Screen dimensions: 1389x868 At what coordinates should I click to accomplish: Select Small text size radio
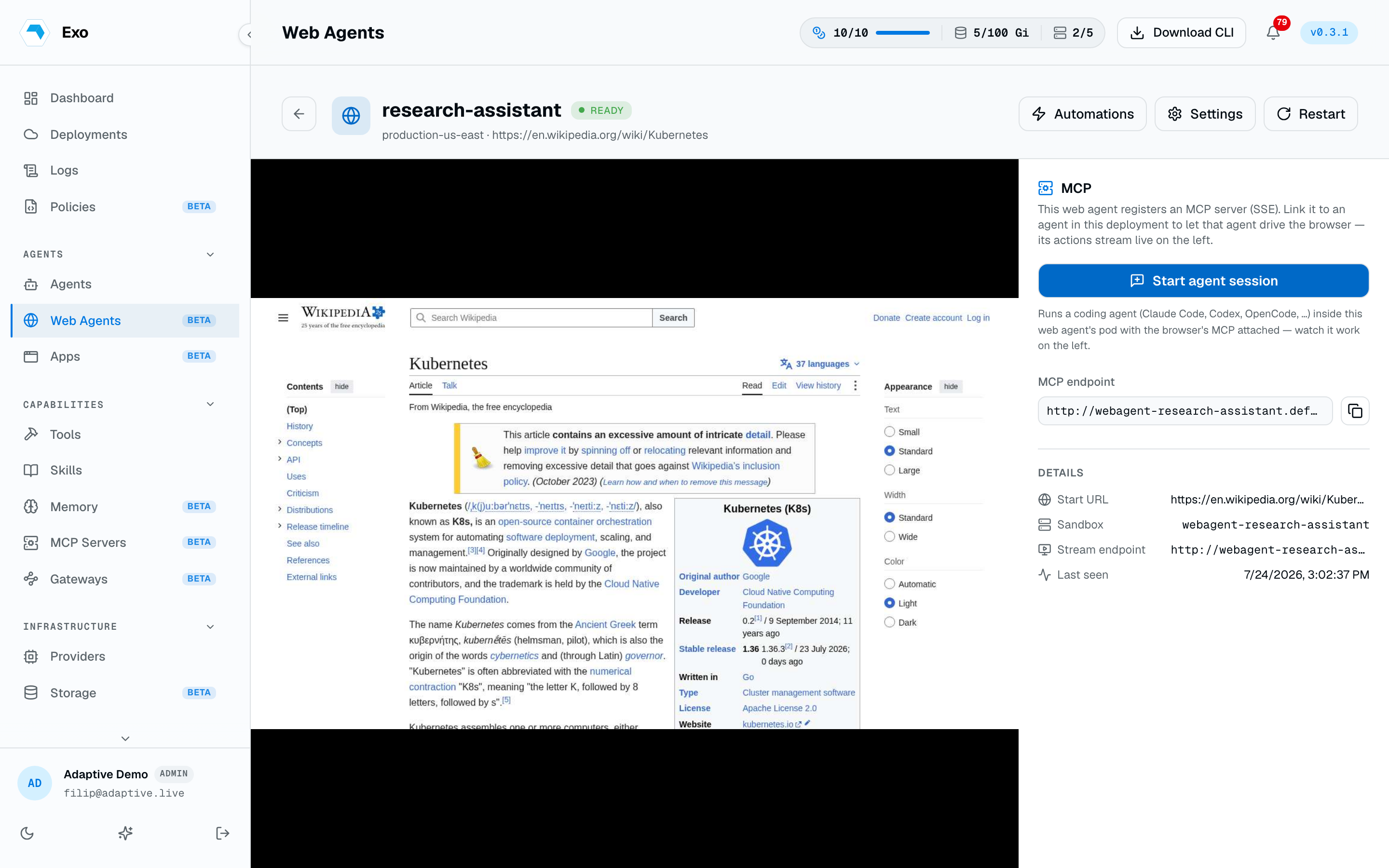(x=890, y=432)
